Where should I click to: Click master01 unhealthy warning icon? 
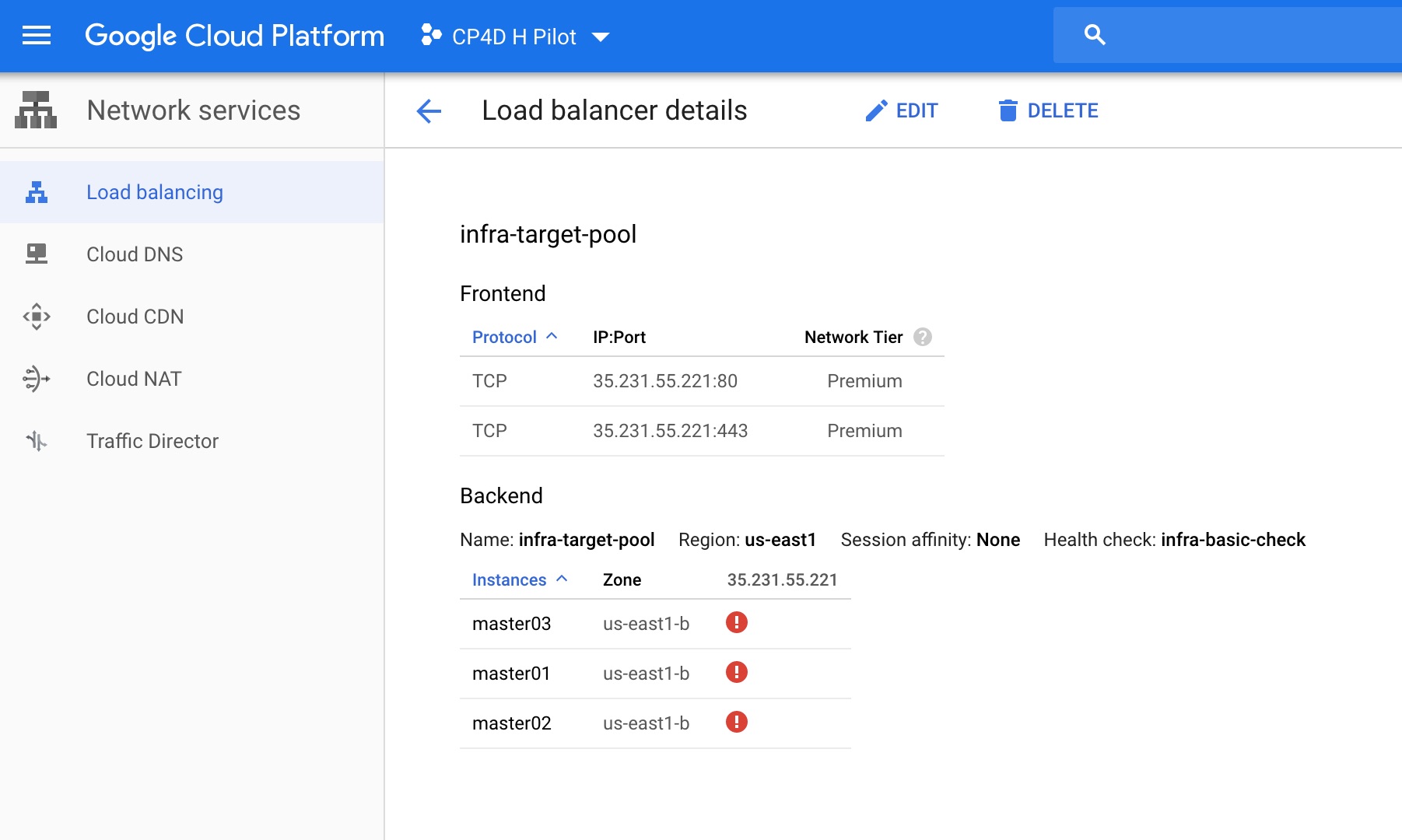coord(737,672)
